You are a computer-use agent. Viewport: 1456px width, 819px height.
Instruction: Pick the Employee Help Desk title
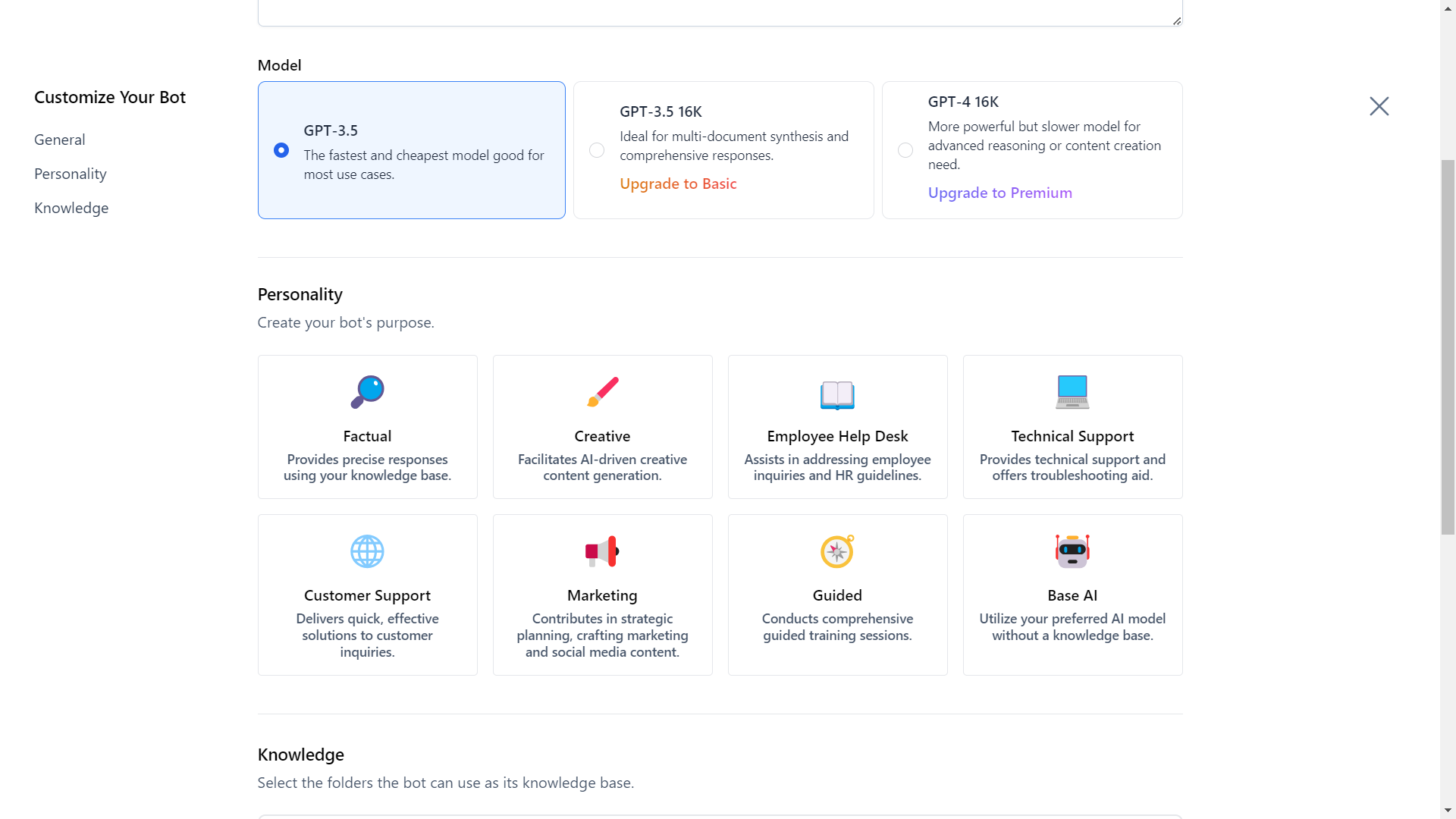coord(837,436)
